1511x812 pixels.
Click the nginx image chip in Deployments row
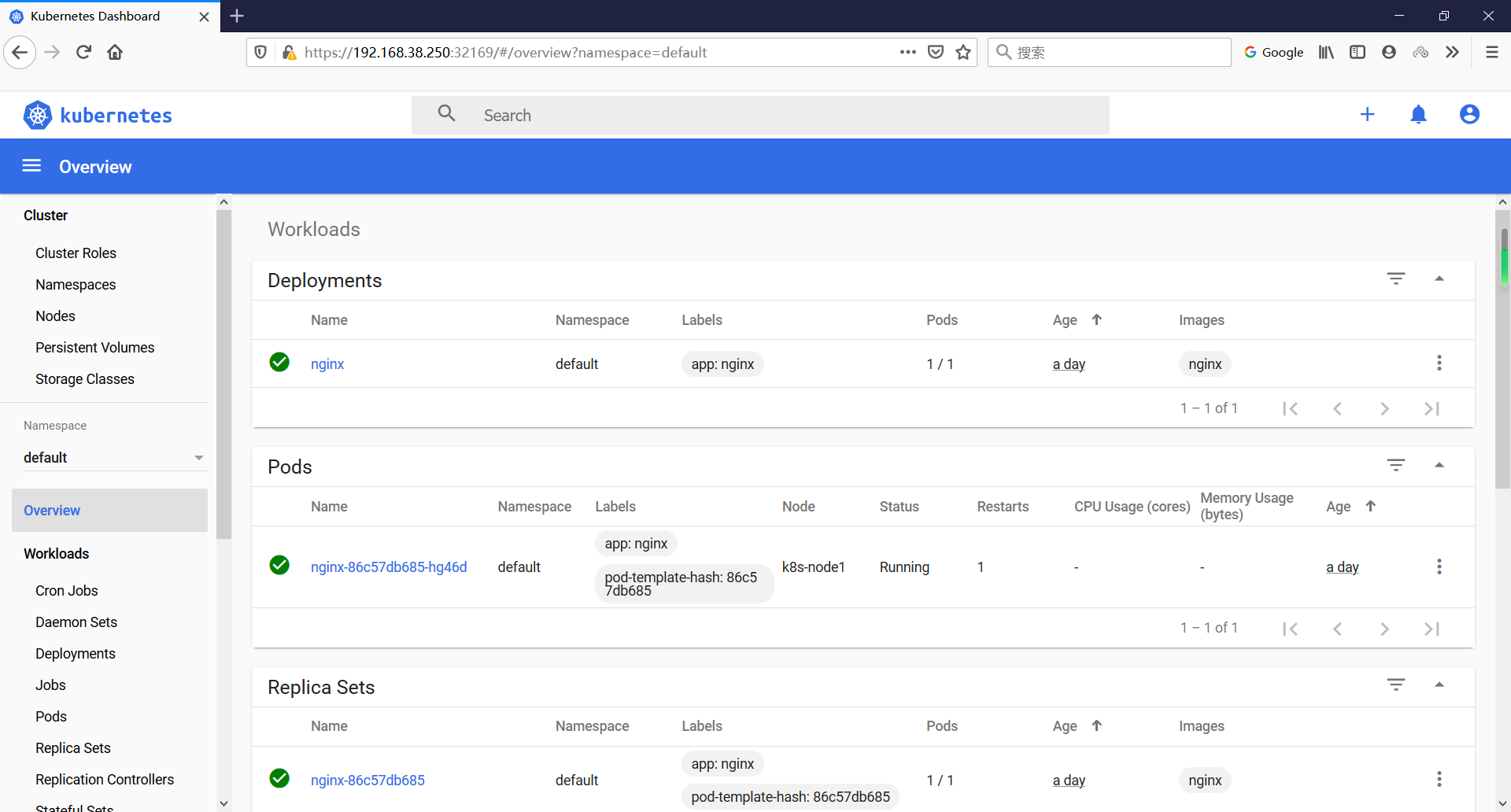1205,364
